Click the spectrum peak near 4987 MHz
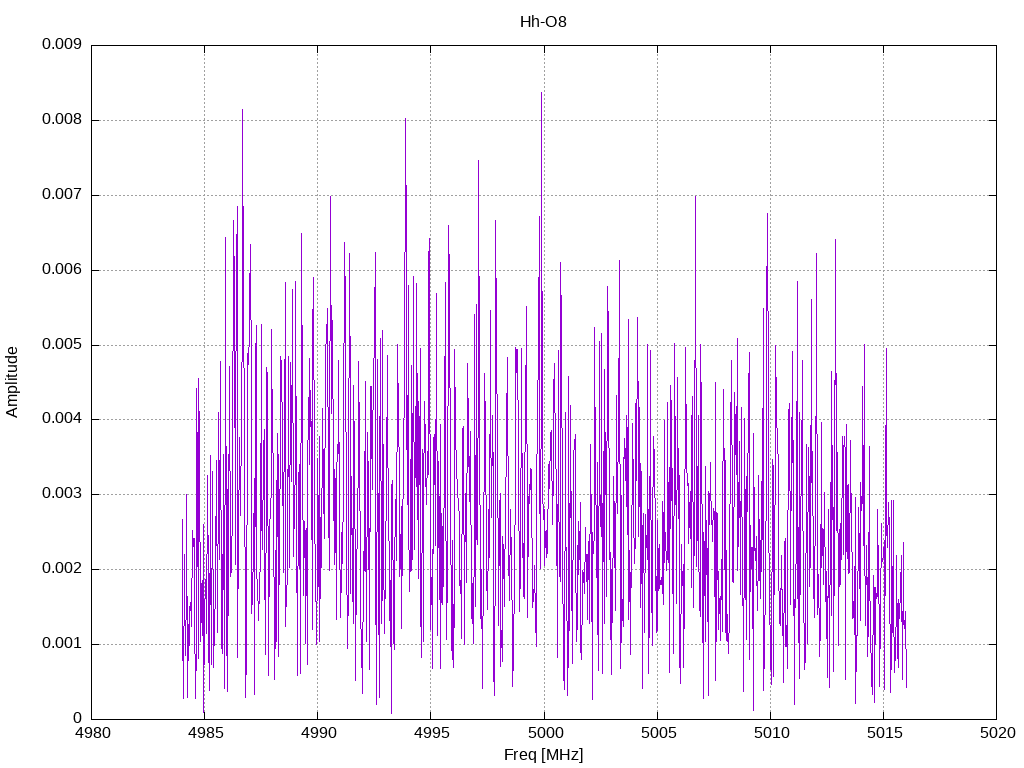 click(242, 110)
